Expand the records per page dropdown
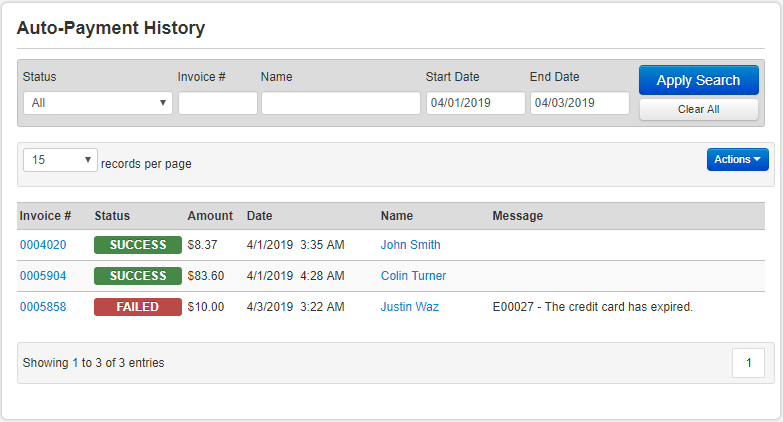 (x=60, y=160)
